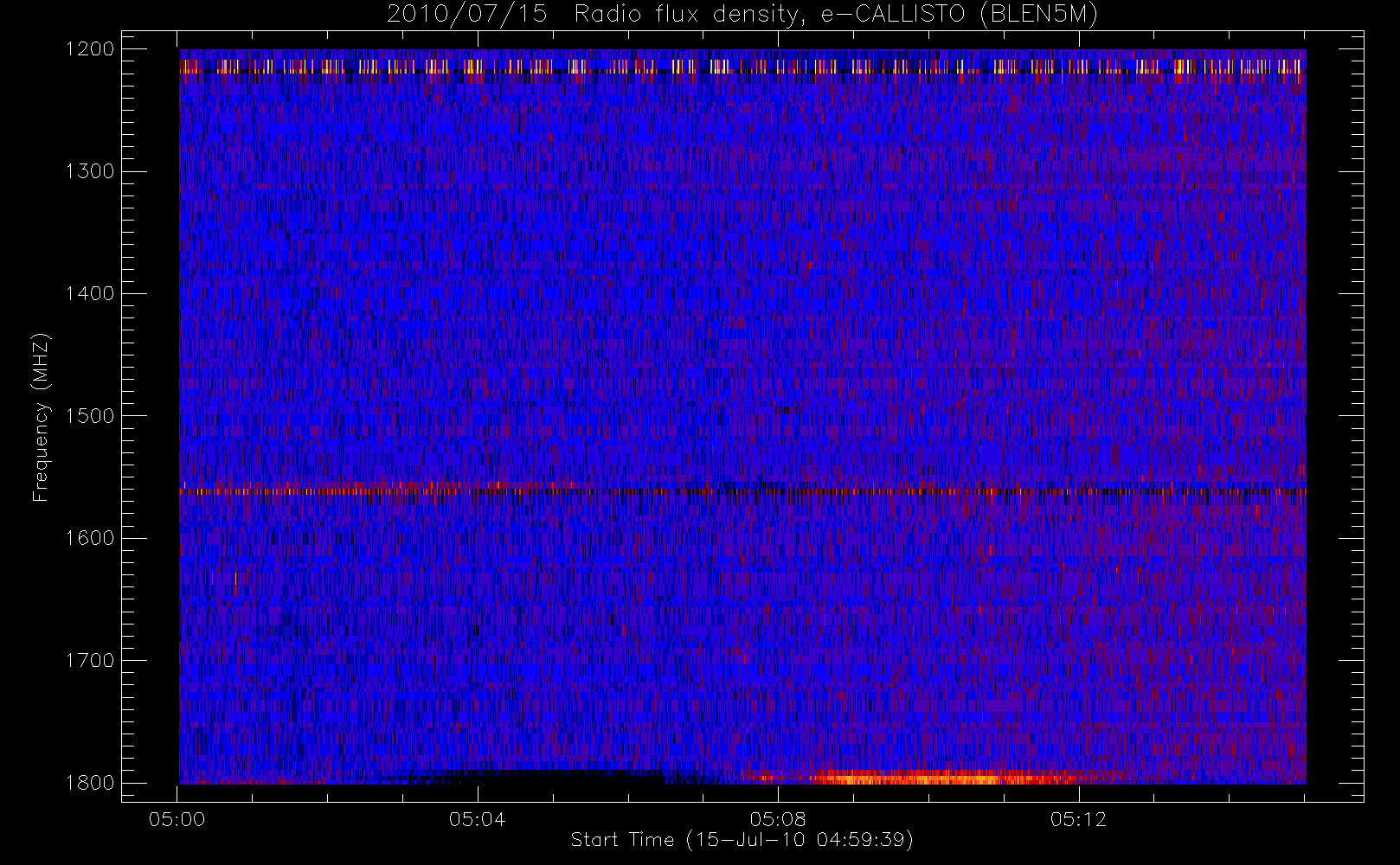This screenshot has width=1400, height=865.
Task: Select the 1300 frequency tick label
Action: coord(90,171)
